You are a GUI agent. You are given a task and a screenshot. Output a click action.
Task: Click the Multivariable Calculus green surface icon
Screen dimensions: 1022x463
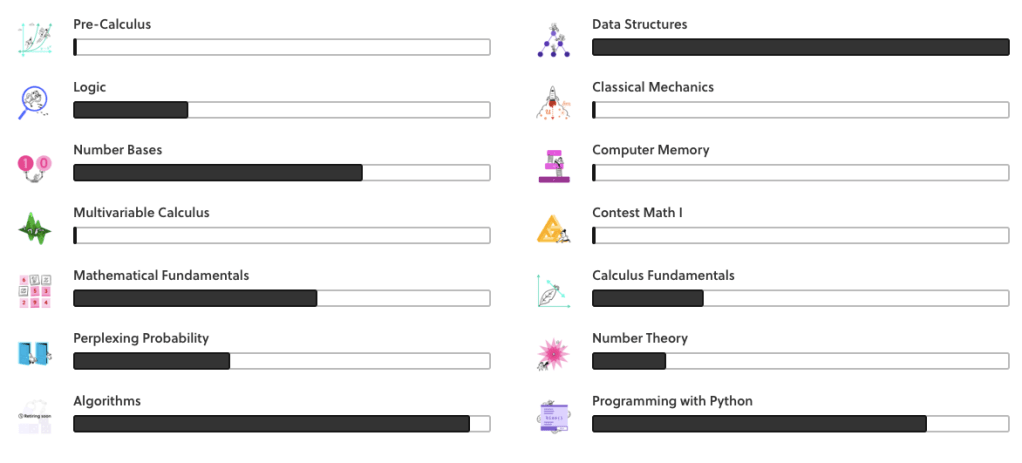(35, 227)
